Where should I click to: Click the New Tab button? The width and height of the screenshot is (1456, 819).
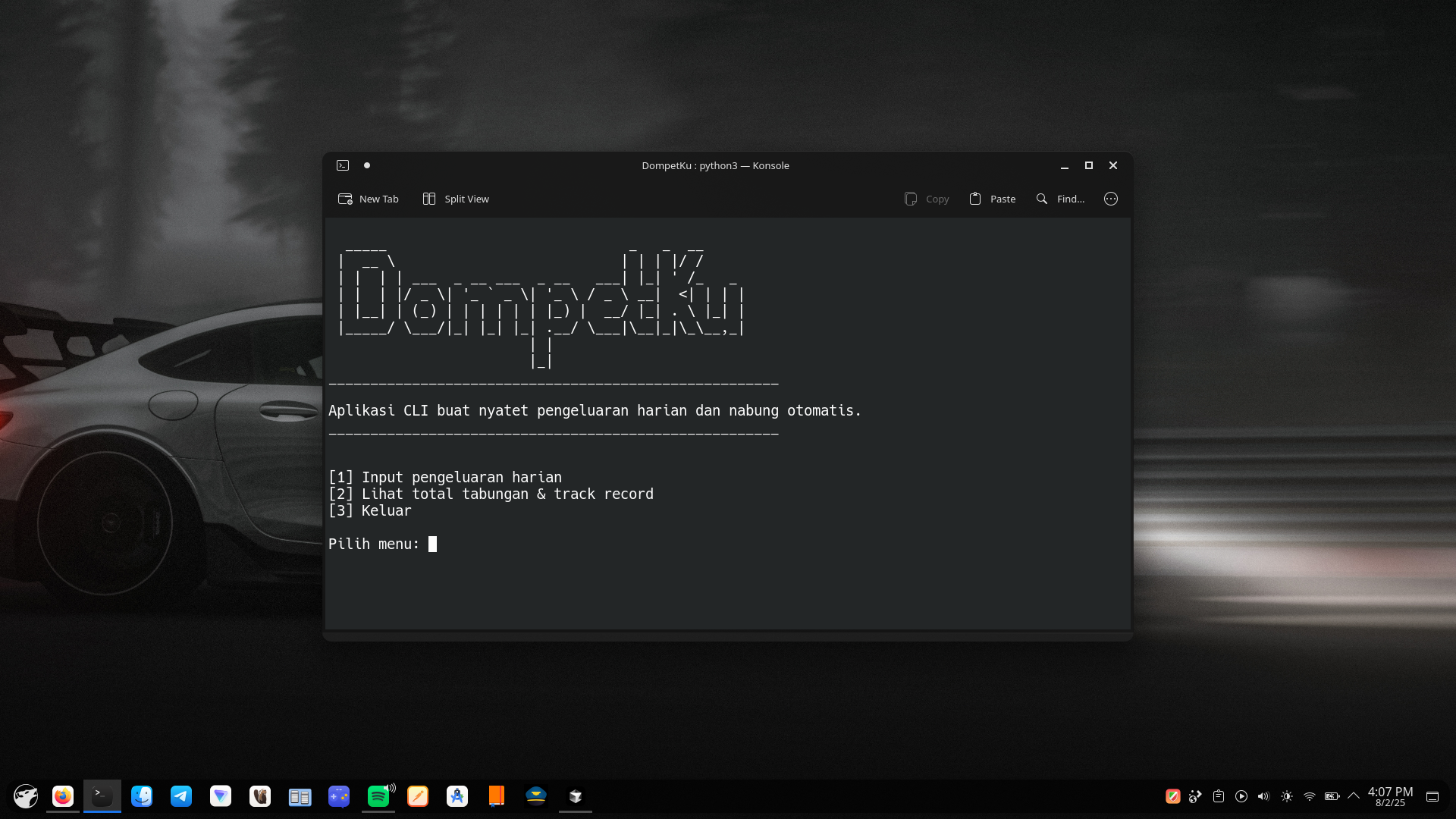pyautogui.click(x=369, y=199)
